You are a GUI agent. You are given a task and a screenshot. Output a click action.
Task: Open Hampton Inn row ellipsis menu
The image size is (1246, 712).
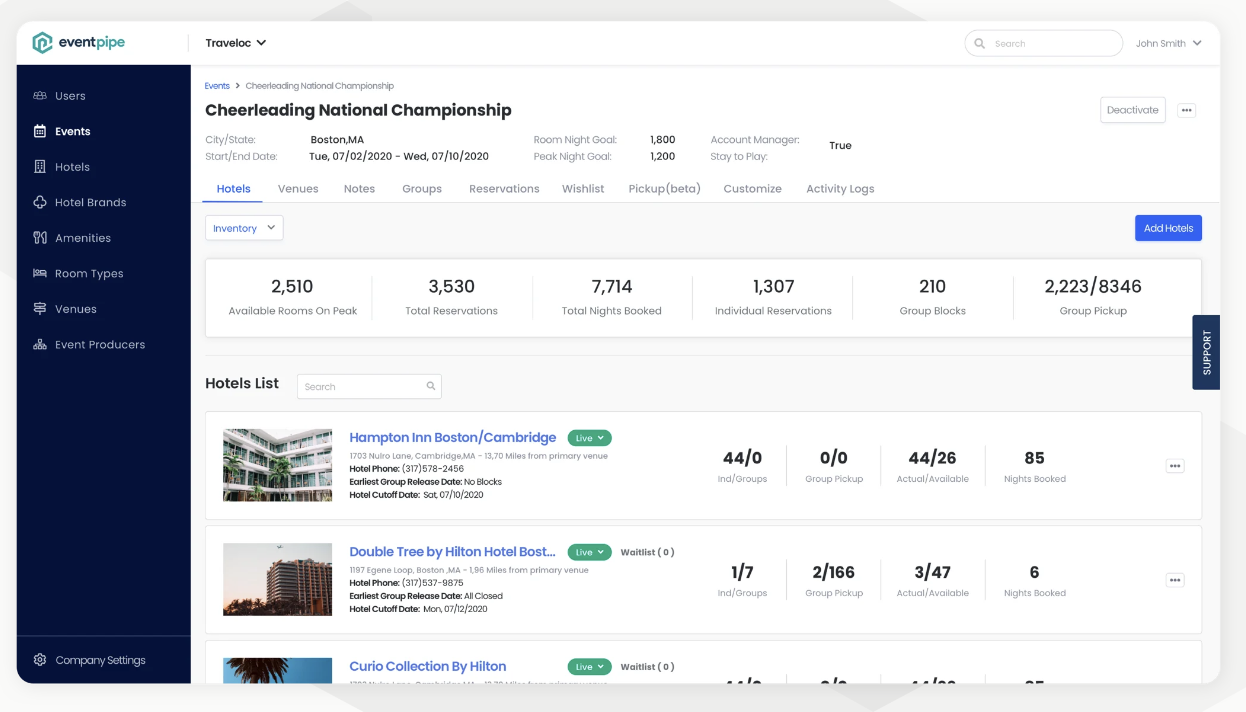click(1175, 466)
